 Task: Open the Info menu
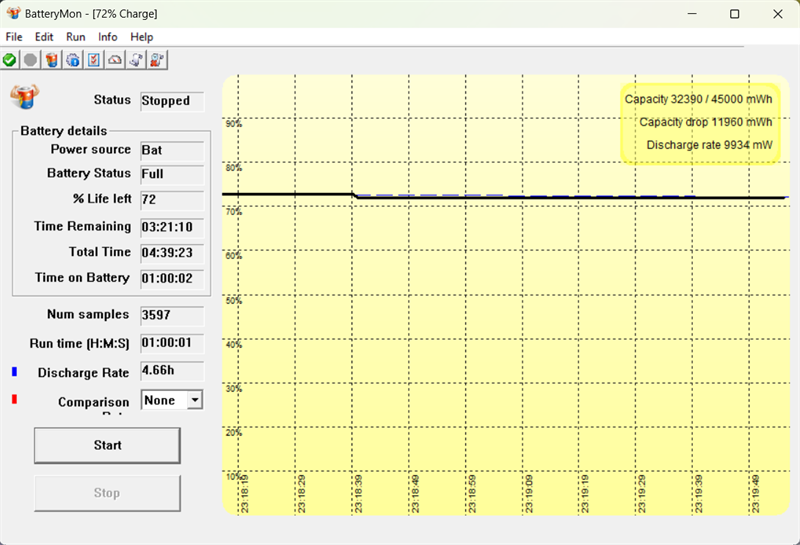pos(108,37)
